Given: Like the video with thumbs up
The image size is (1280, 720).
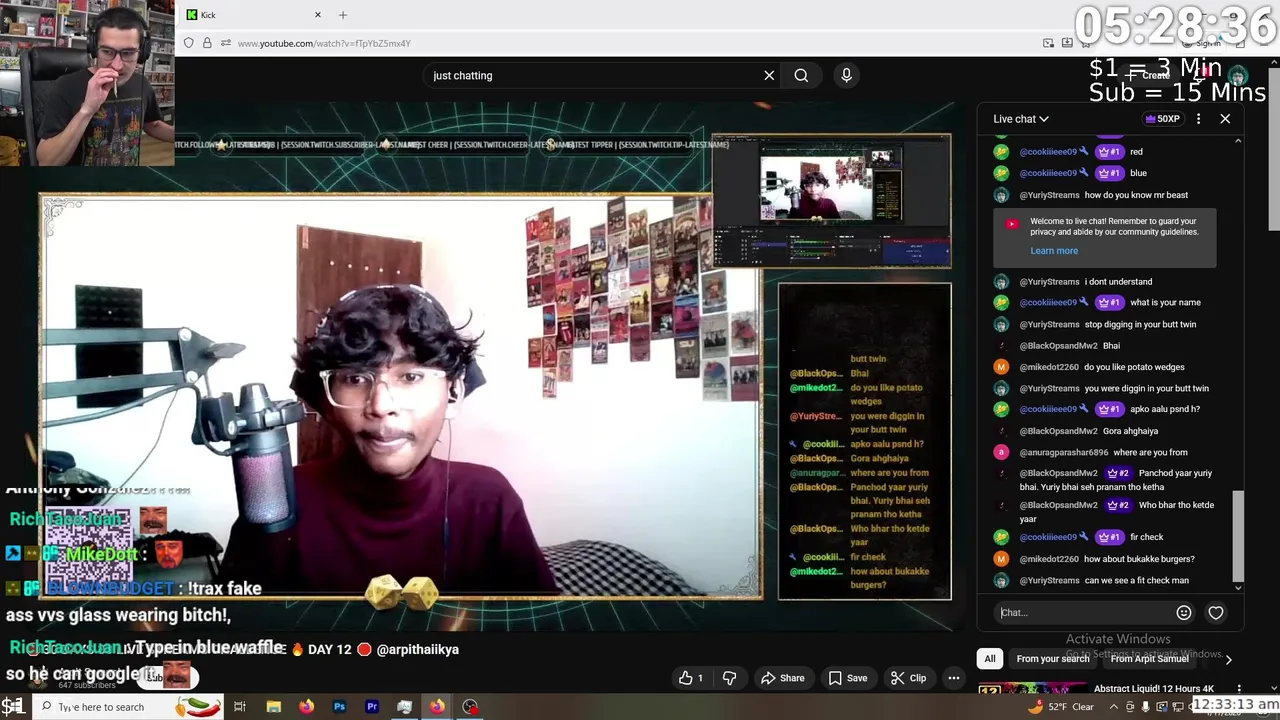Looking at the screenshot, I should click(692, 678).
